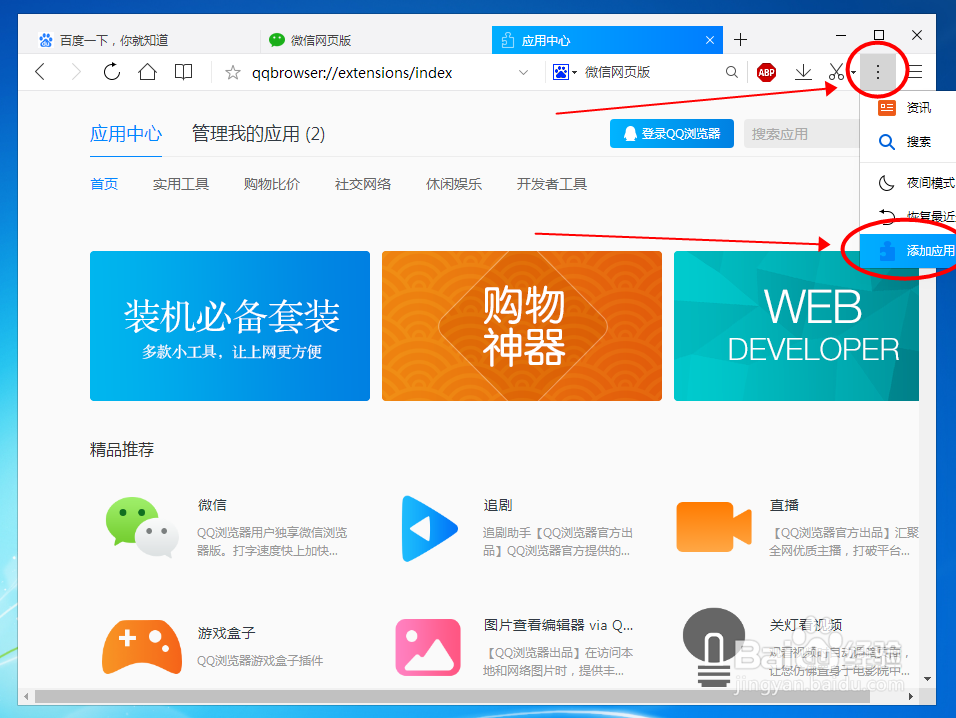Image resolution: width=956 pixels, height=718 pixels.
Task: Bookmark the page with star icon
Action: (x=232, y=73)
